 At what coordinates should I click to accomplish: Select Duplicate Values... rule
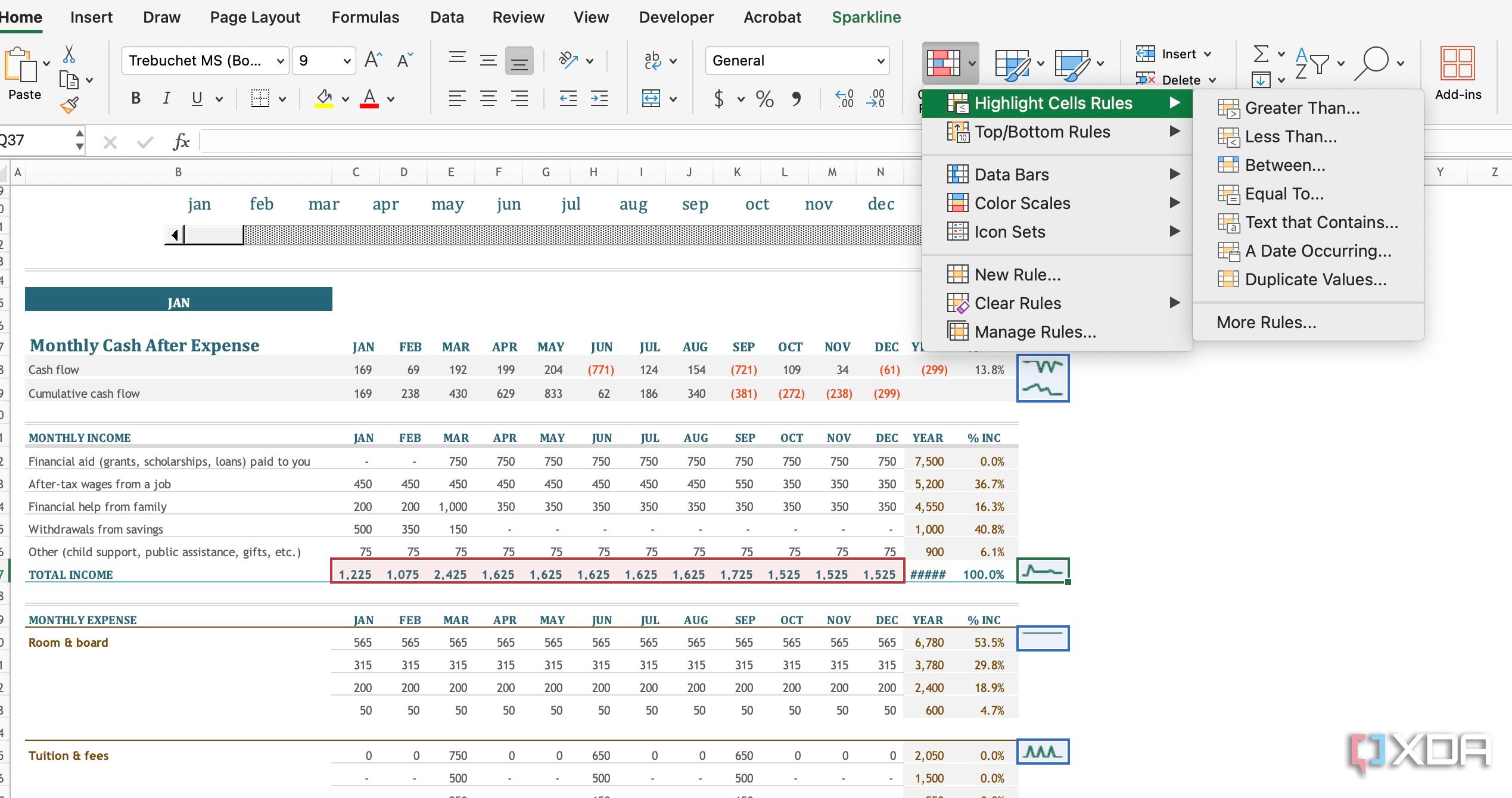coord(1308,279)
